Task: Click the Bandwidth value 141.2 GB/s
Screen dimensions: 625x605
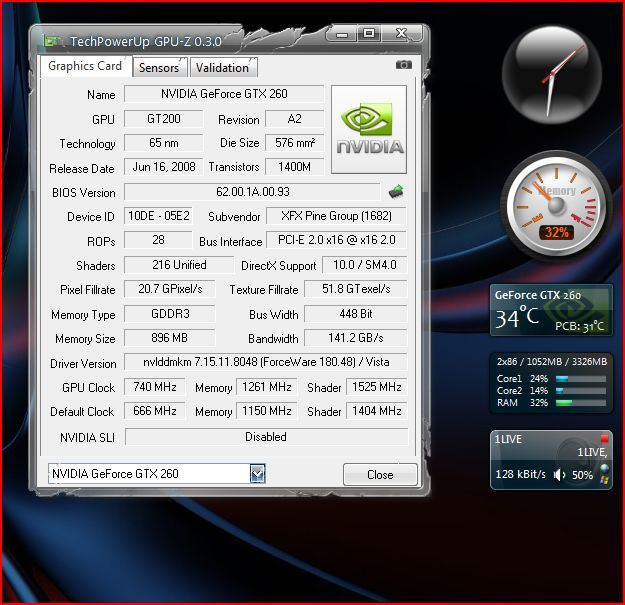Action: 356,338
